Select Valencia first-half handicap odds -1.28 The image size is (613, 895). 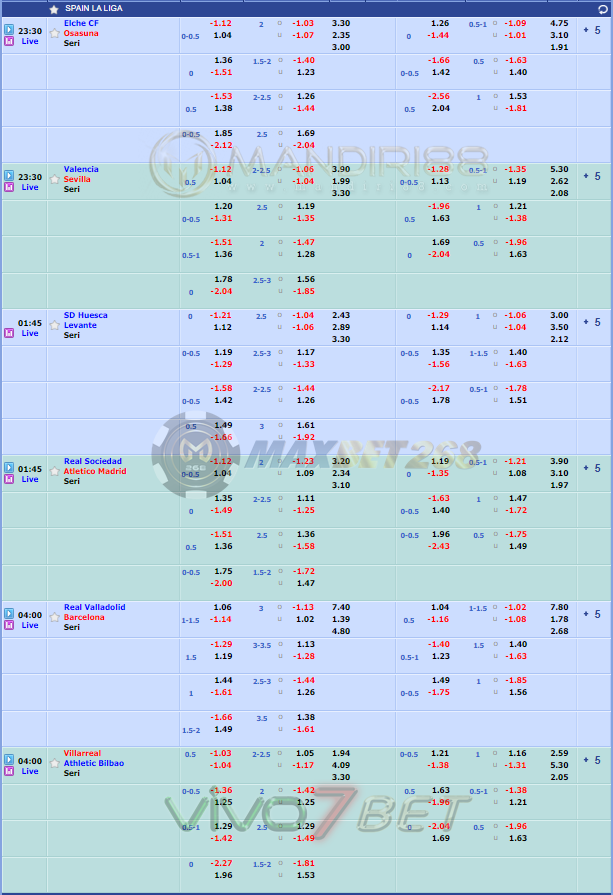(439, 170)
